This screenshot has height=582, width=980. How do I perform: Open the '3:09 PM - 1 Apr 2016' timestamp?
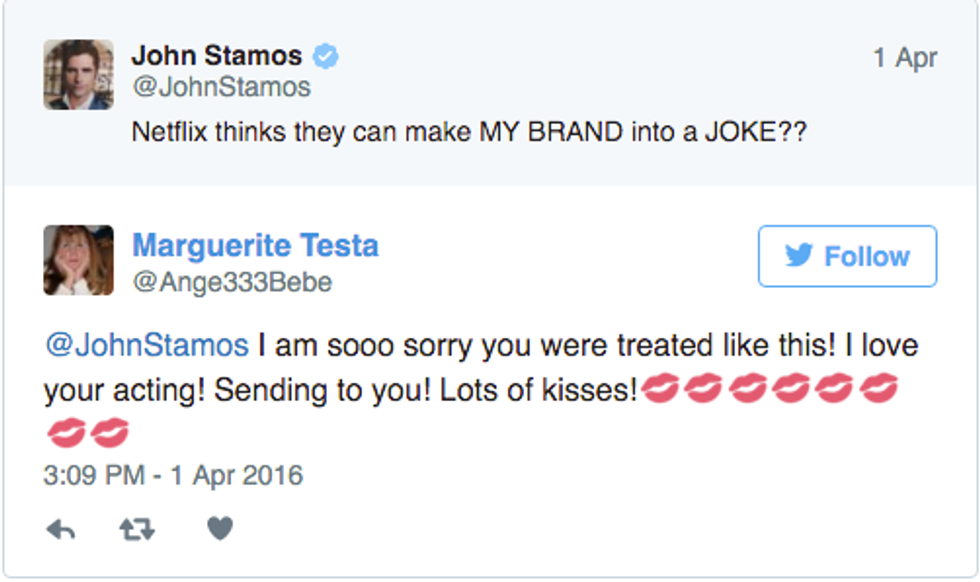pos(173,474)
